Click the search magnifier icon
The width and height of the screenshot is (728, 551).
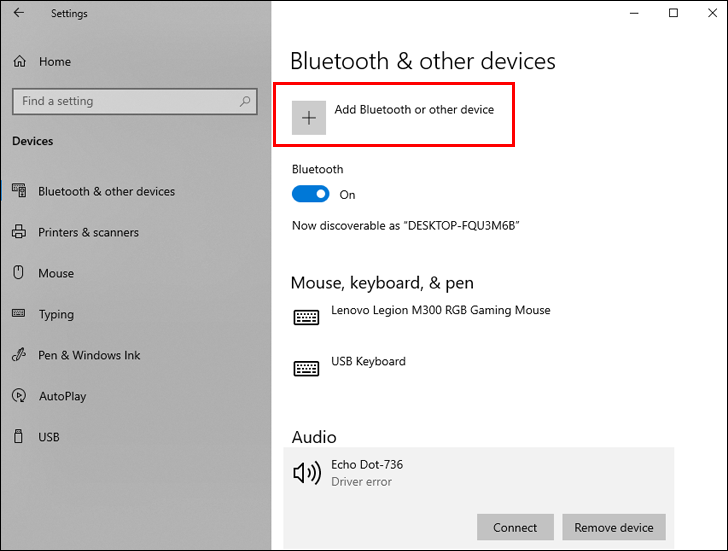click(245, 101)
